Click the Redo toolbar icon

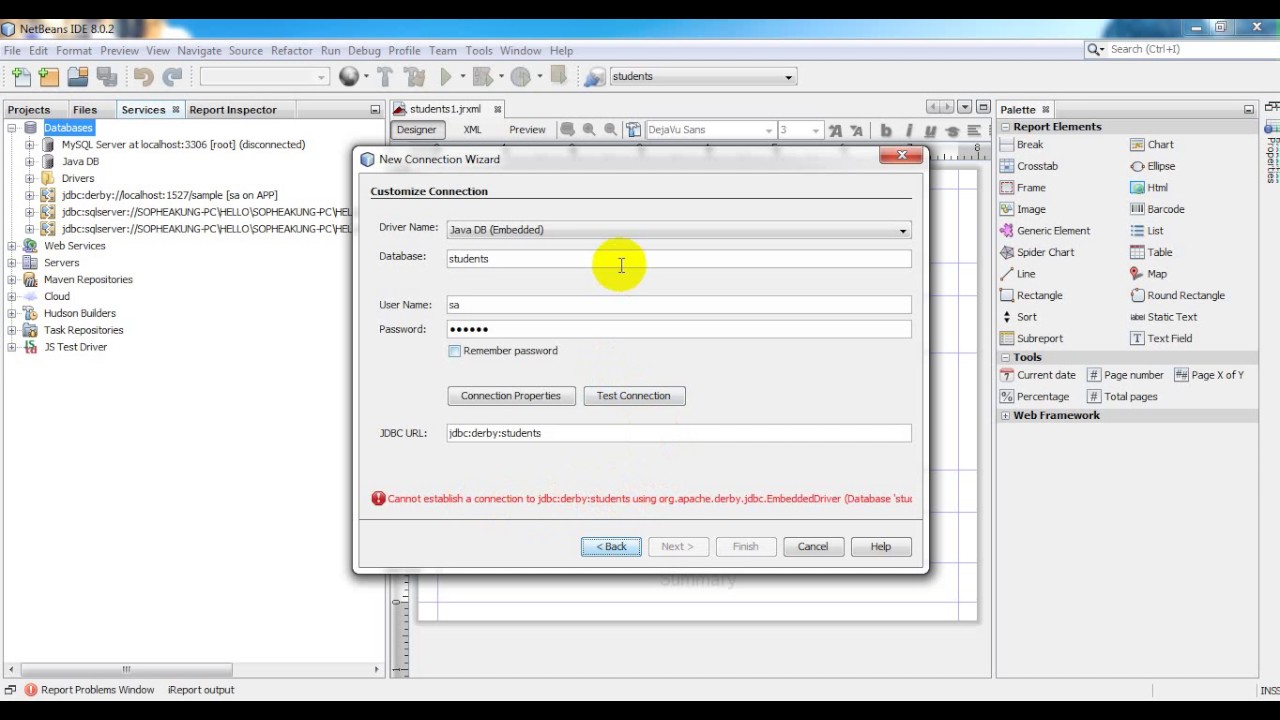tap(172, 77)
